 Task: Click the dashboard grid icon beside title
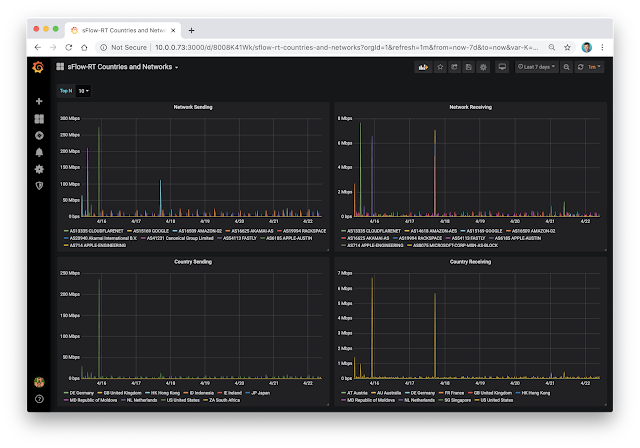pyautogui.click(x=60, y=67)
